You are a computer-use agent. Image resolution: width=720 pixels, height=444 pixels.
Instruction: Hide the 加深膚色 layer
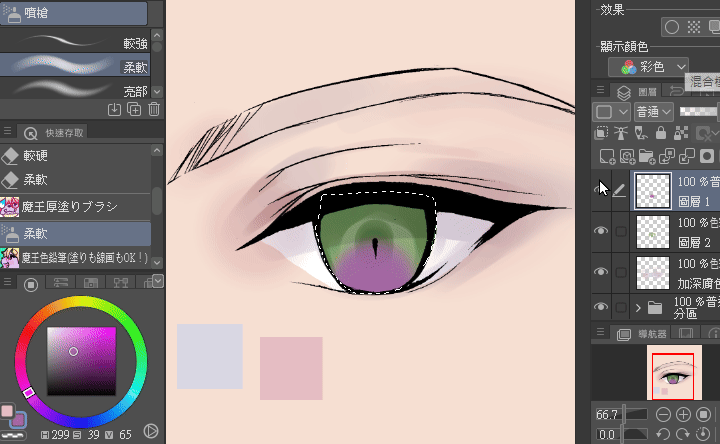[x=601, y=271]
